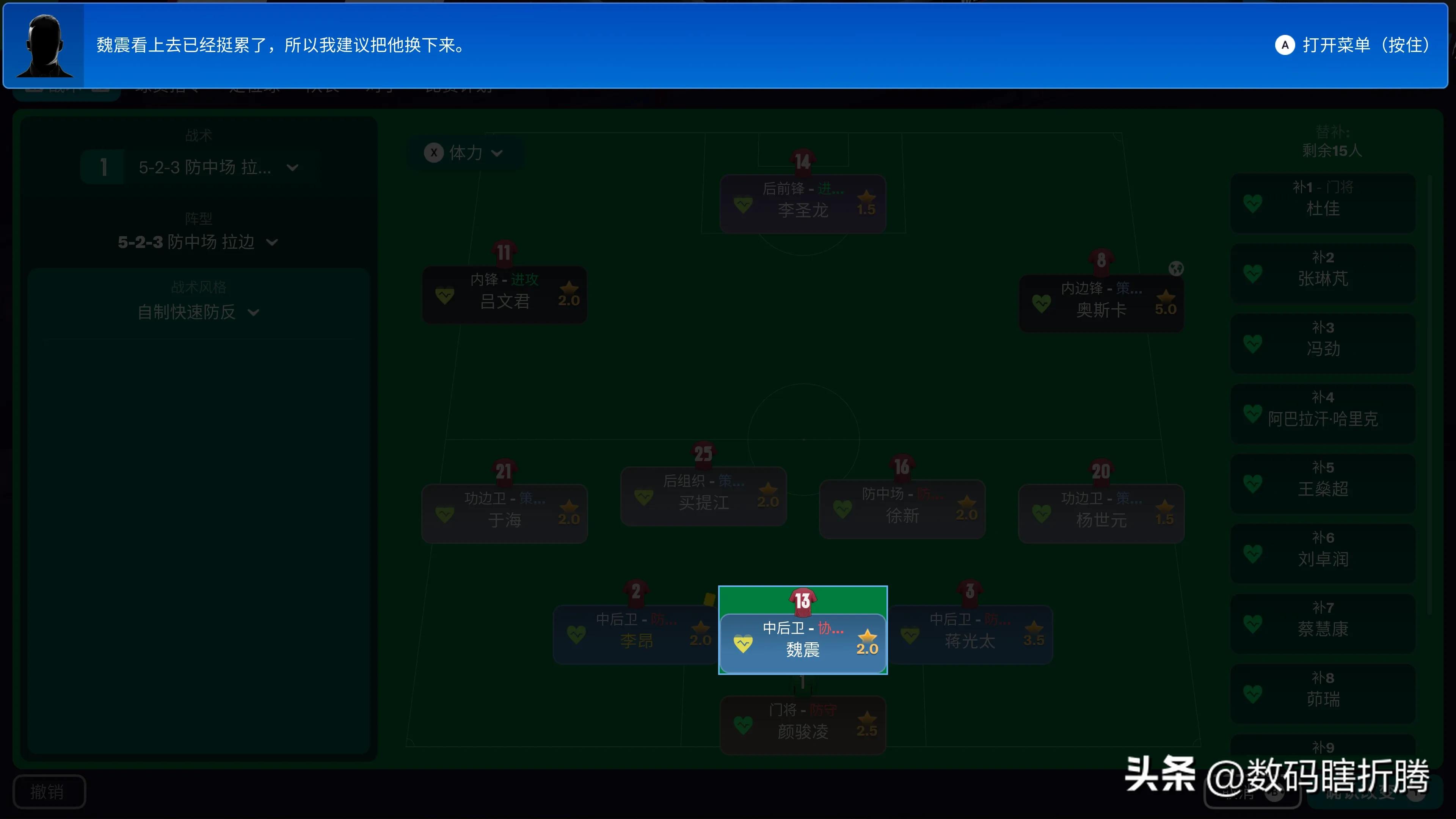
Task: Click the yellow card icon near 李昂
Action: coord(709,599)
